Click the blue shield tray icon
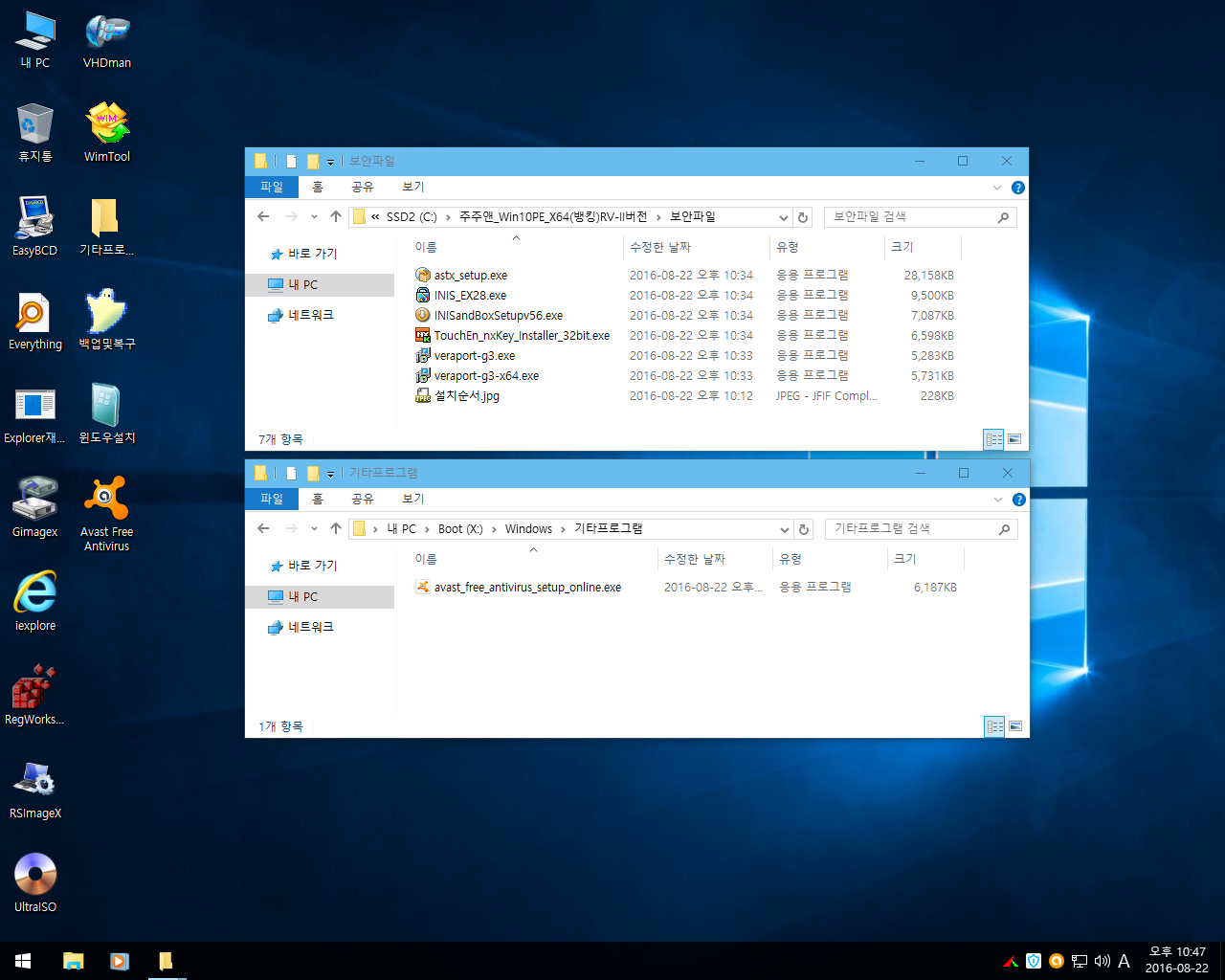Image resolution: width=1225 pixels, height=980 pixels. coord(1034,961)
